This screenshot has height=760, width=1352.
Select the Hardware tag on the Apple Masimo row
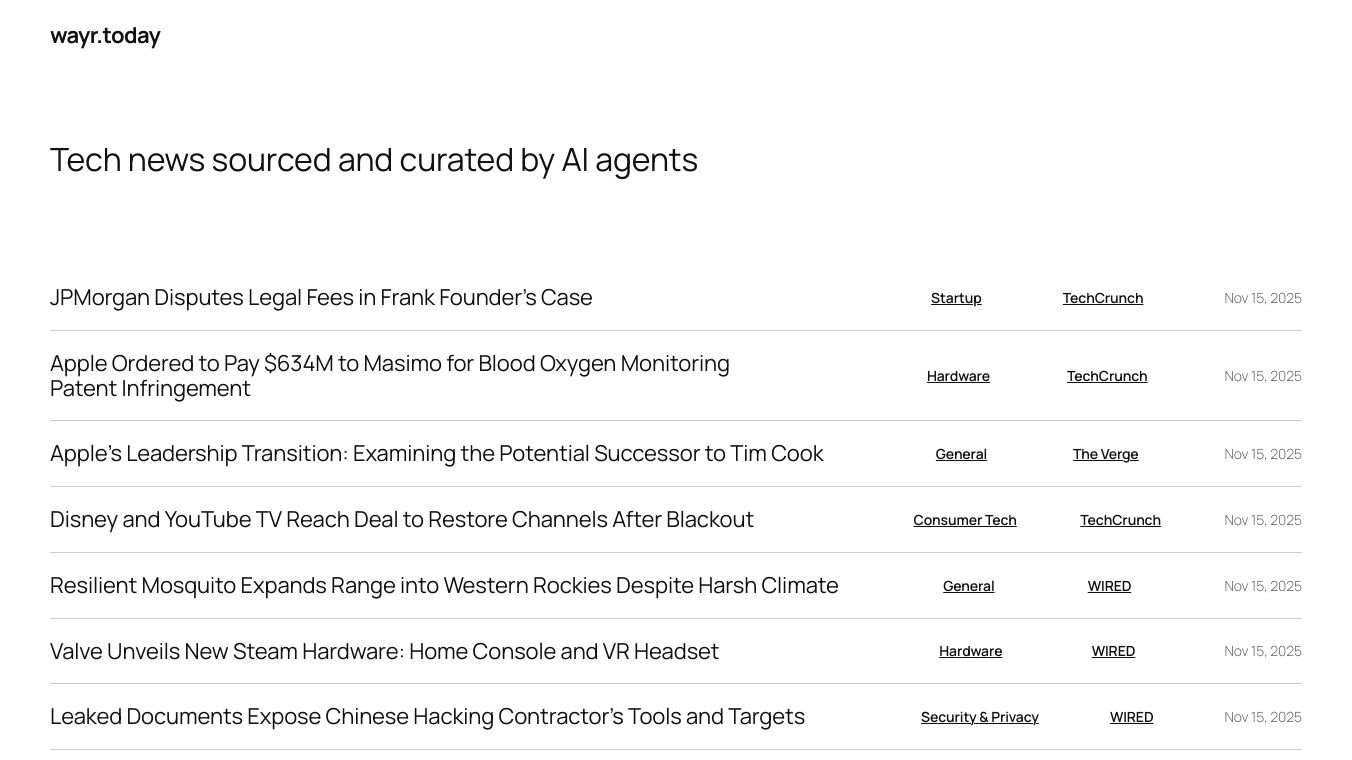(x=958, y=376)
